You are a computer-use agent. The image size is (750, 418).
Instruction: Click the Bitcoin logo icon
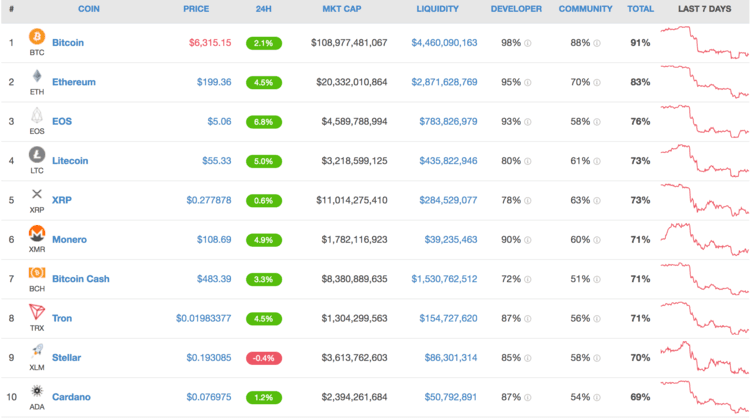point(37,37)
